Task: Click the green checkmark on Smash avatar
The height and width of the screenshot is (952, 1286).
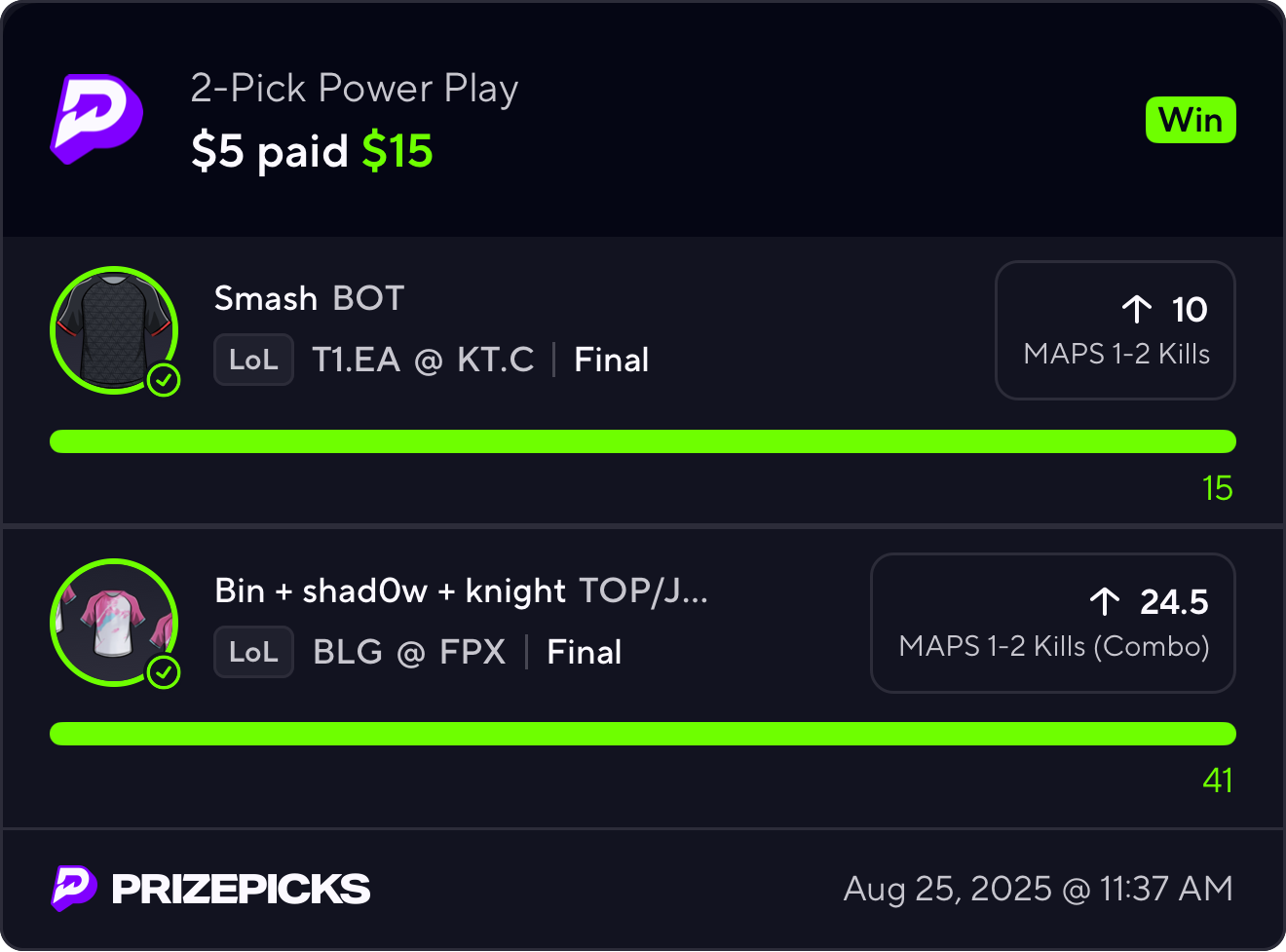Action: 164,380
